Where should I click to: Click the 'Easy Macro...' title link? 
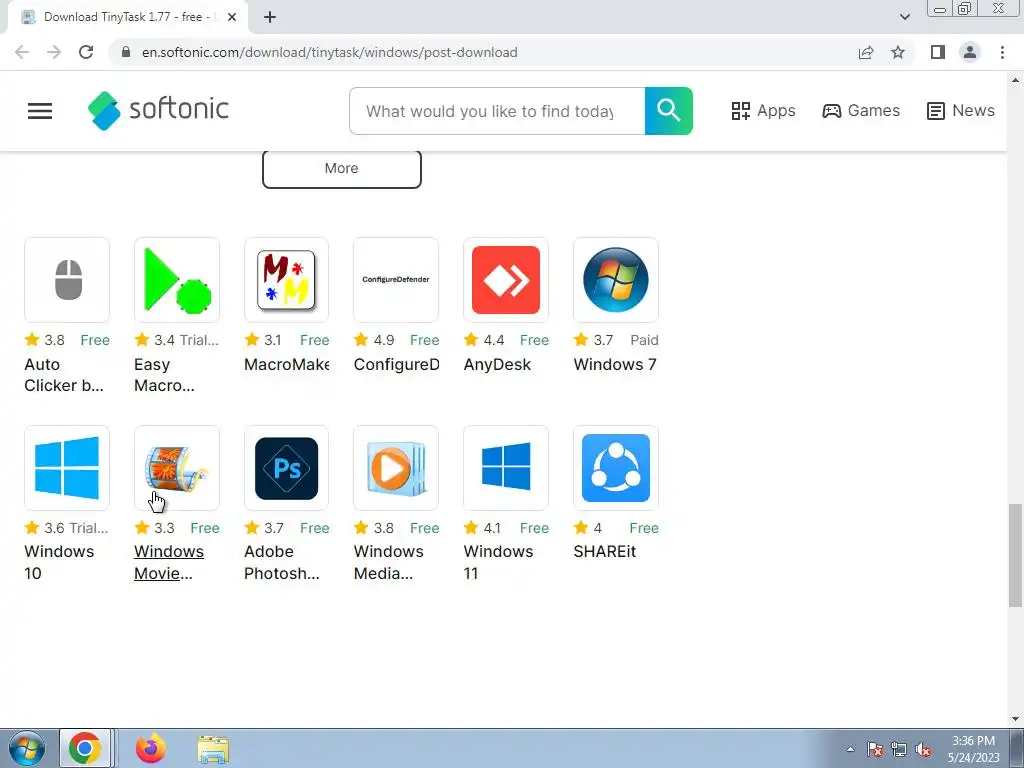[164, 375]
